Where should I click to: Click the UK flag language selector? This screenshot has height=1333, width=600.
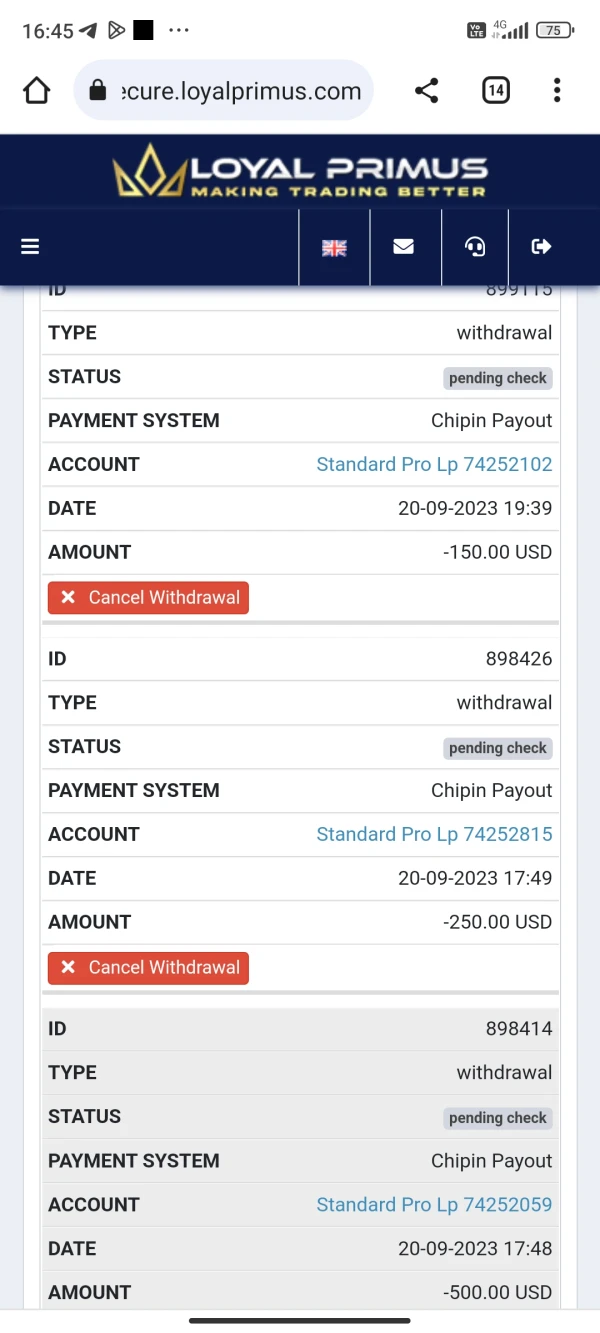pos(334,247)
